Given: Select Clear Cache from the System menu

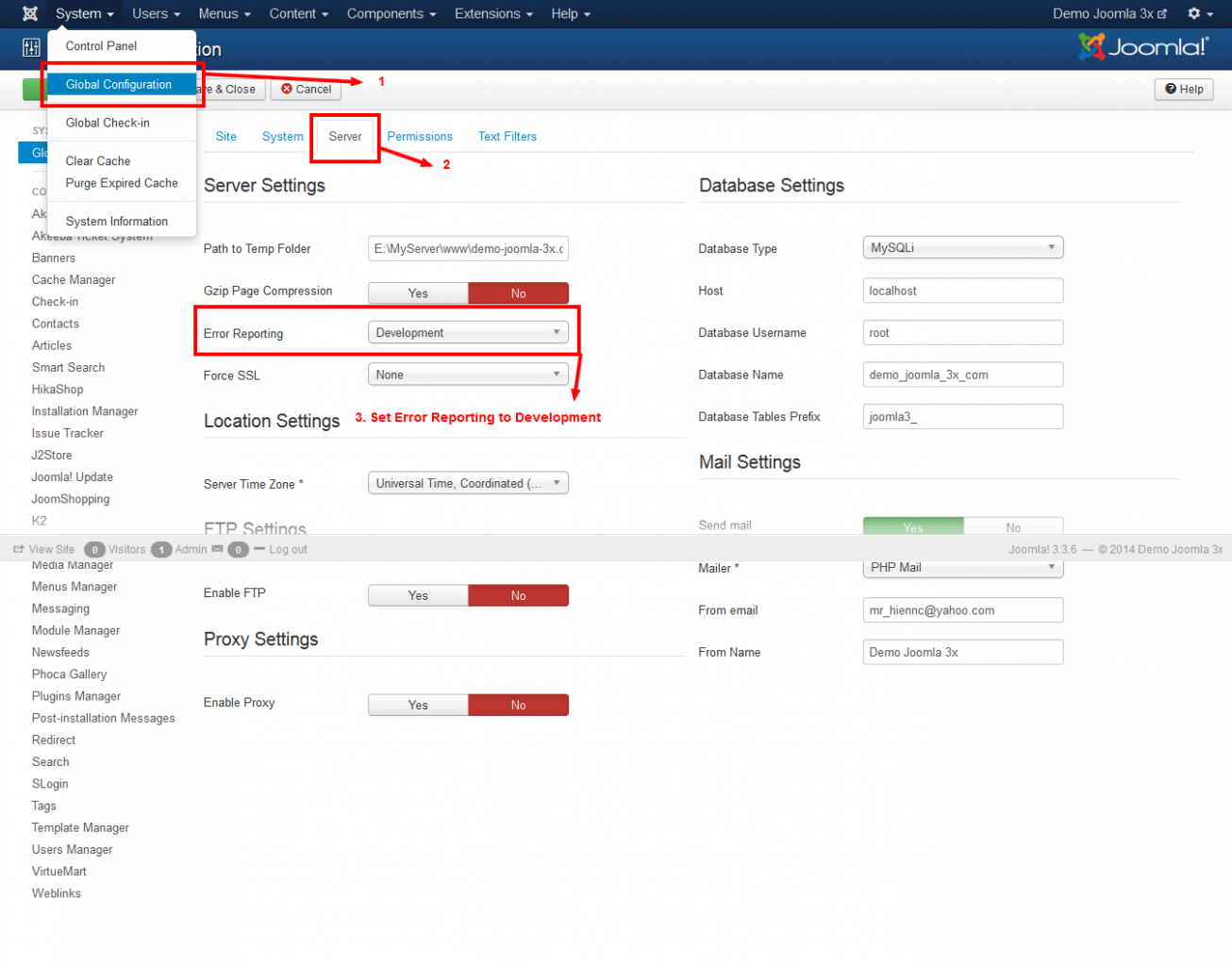Looking at the screenshot, I should coord(98,161).
